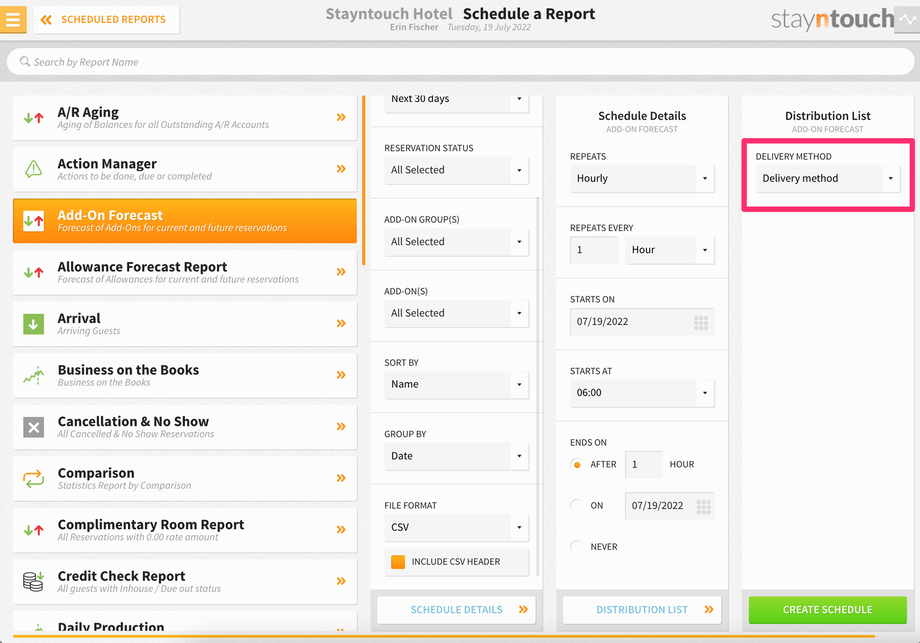Open Allowance Forecast Report chevron arrow
The height and width of the screenshot is (643, 920).
click(x=341, y=272)
